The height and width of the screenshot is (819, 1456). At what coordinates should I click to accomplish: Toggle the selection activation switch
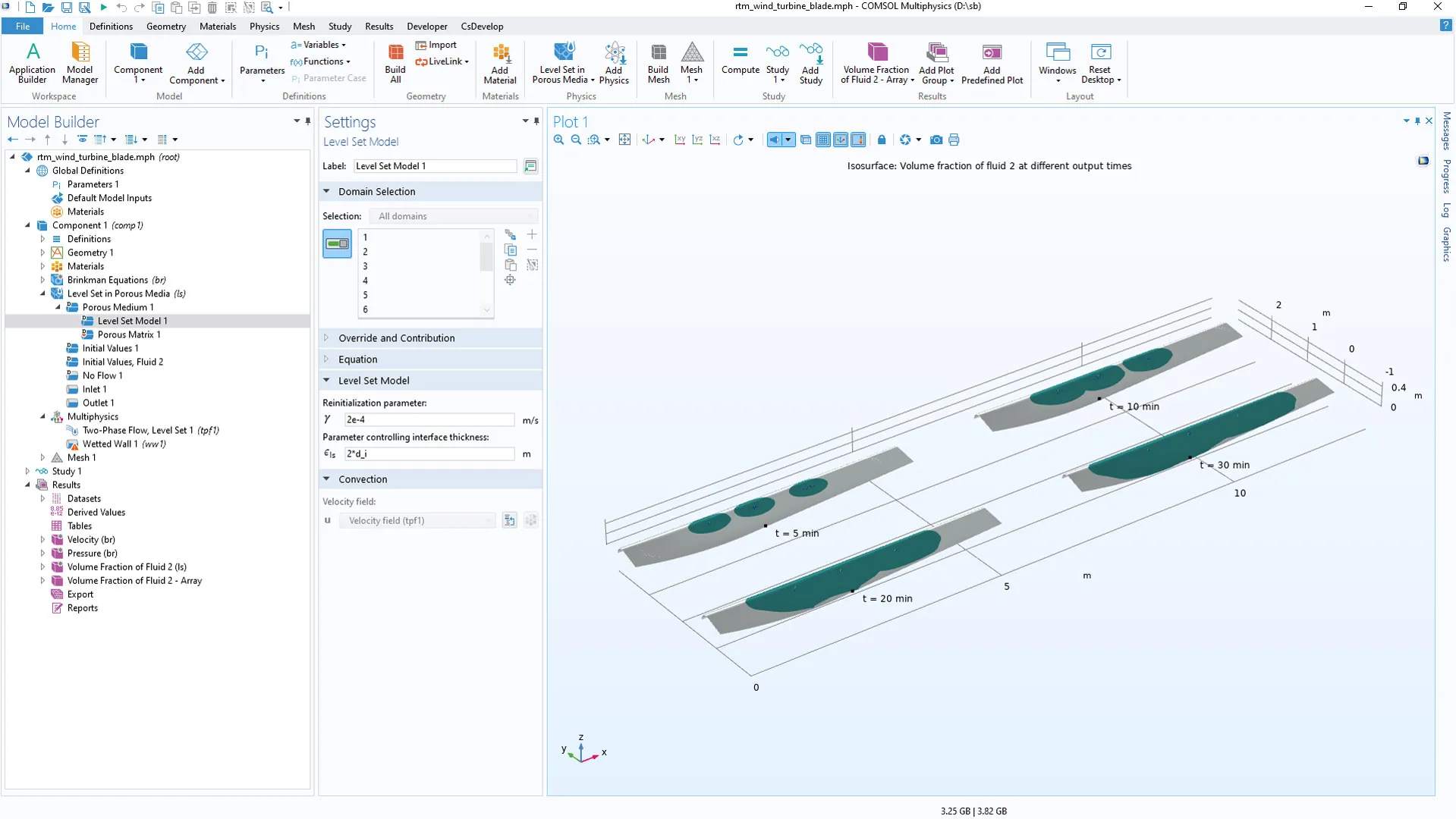coord(337,243)
